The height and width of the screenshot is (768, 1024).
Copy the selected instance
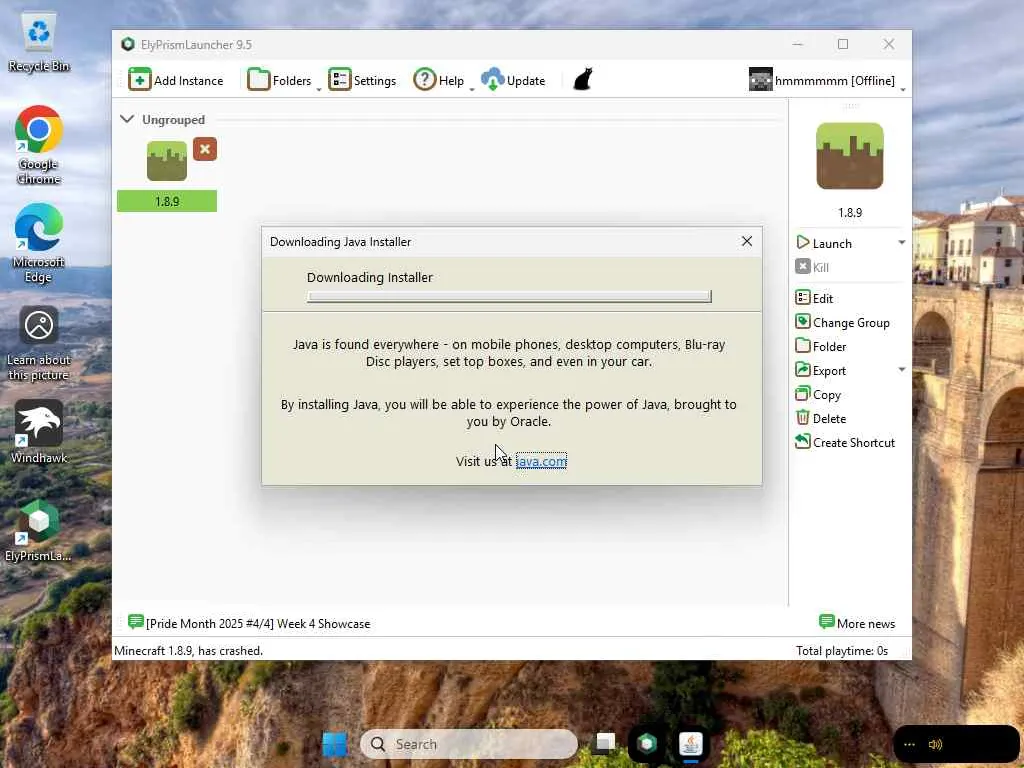coord(818,394)
